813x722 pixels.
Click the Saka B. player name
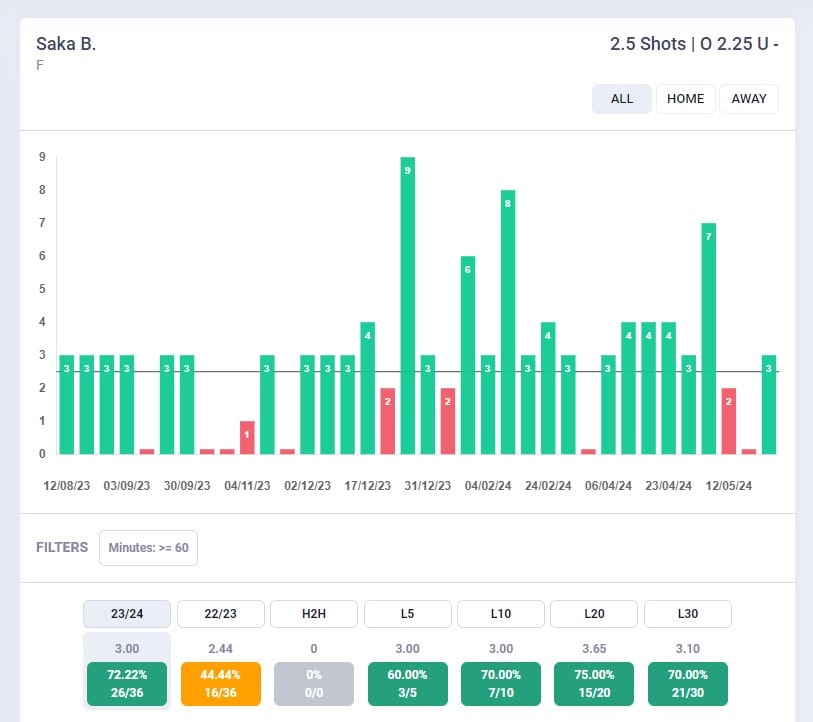tap(66, 44)
